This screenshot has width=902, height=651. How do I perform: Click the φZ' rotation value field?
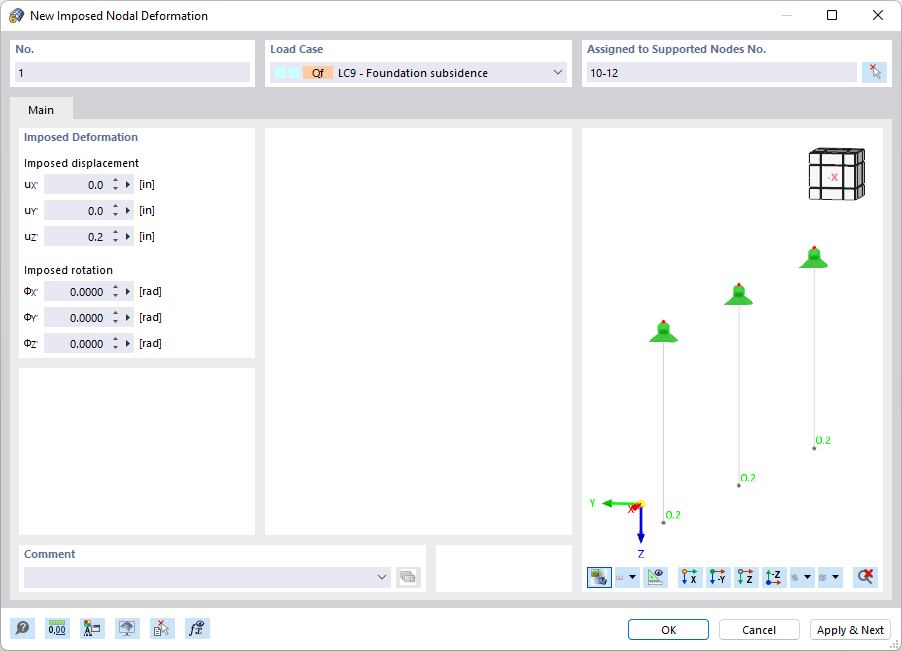click(x=77, y=343)
